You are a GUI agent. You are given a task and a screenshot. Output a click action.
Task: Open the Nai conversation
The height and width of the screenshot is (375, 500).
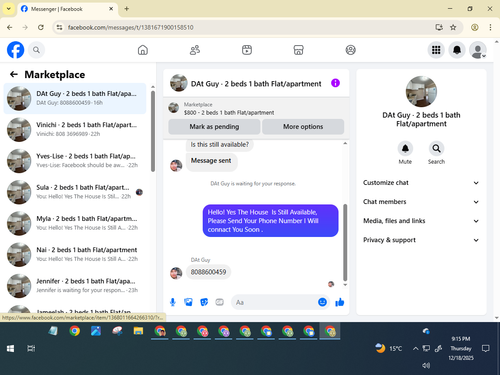(75, 254)
